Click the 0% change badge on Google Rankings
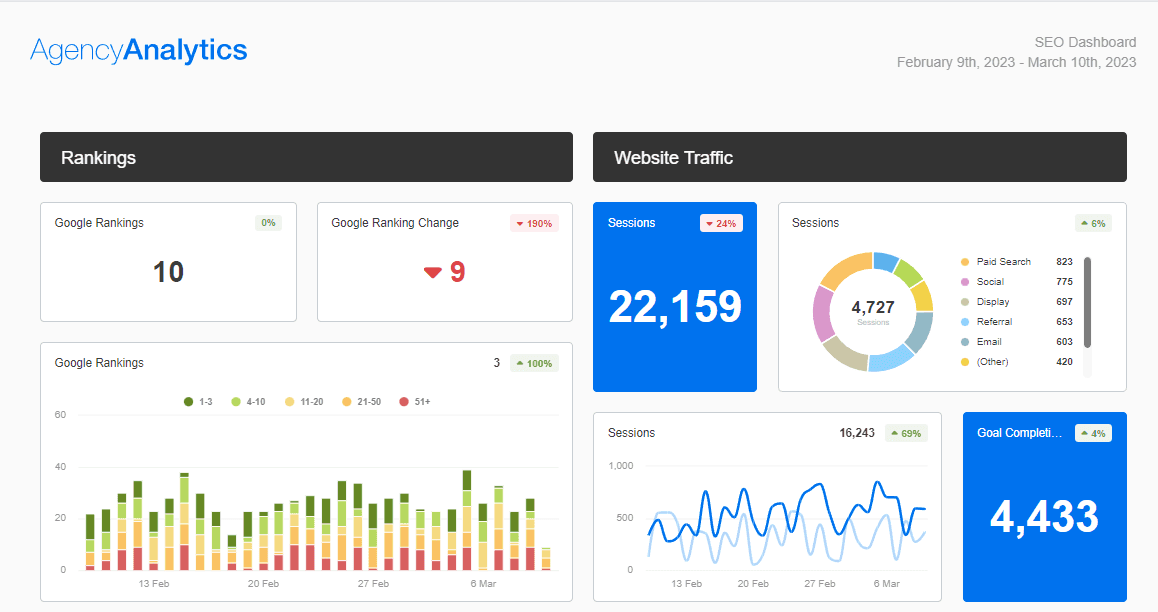The image size is (1158, 612). (268, 223)
